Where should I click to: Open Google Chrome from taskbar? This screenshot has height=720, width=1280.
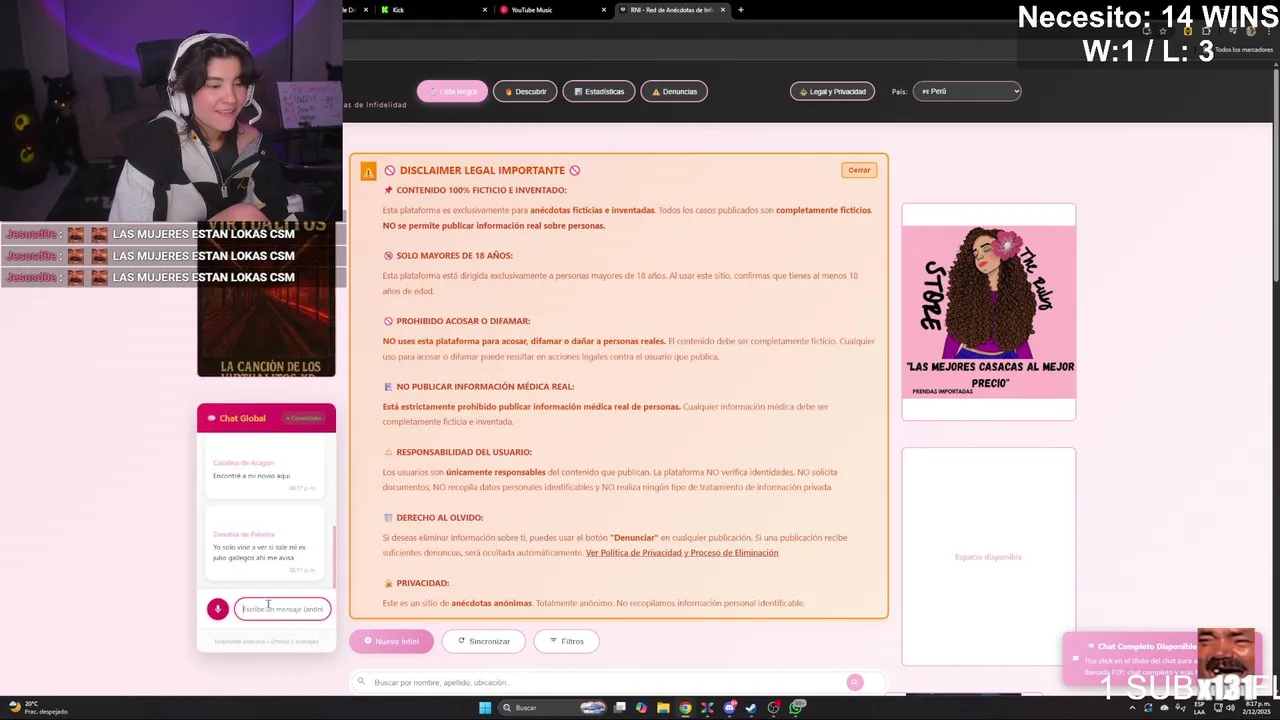[x=685, y=708]
